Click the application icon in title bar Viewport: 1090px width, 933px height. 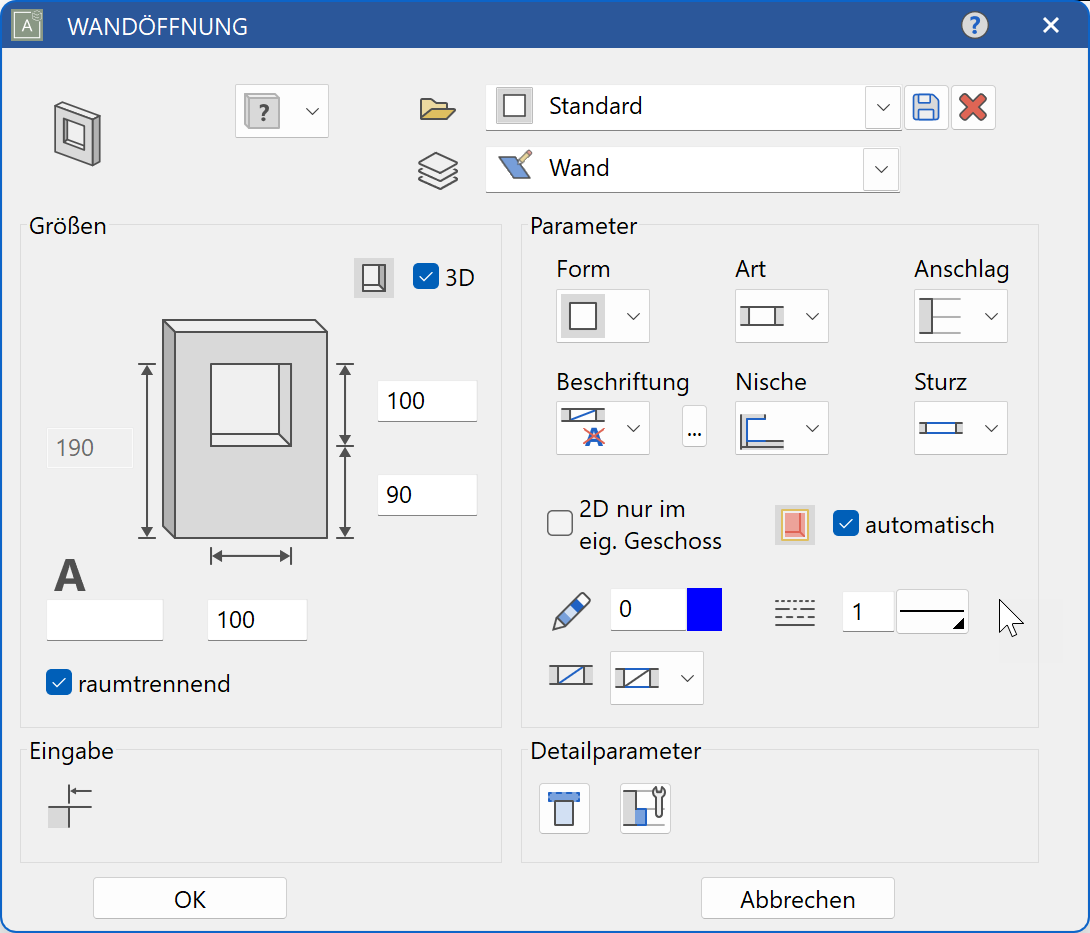27,26
